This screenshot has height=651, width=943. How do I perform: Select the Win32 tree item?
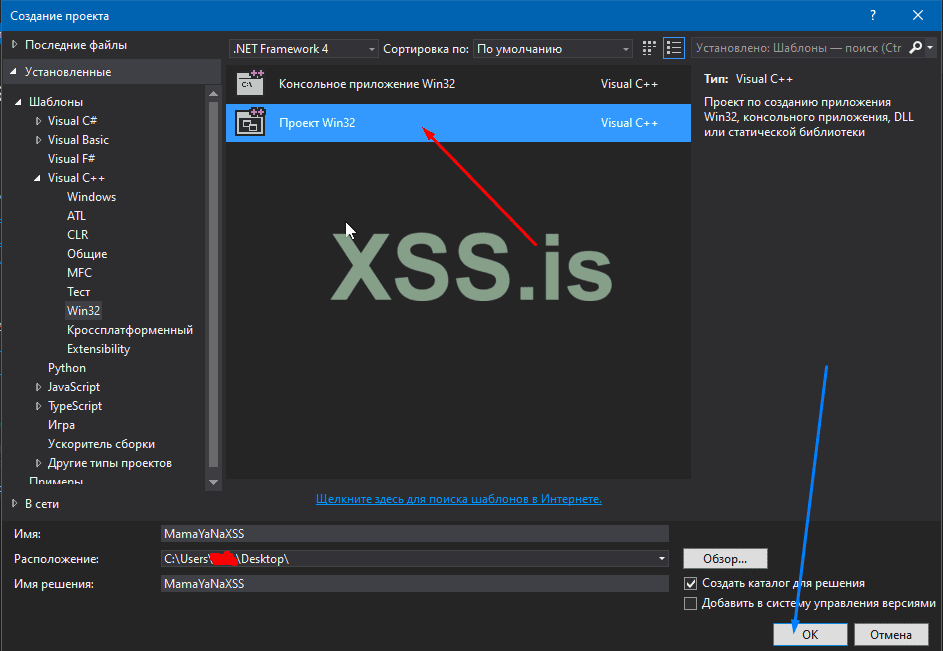(x=83, y=310)
